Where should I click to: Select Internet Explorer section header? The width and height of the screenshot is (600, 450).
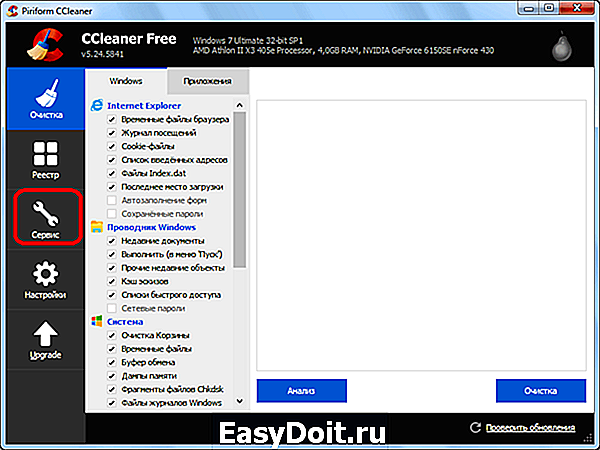tap(144, 106)
